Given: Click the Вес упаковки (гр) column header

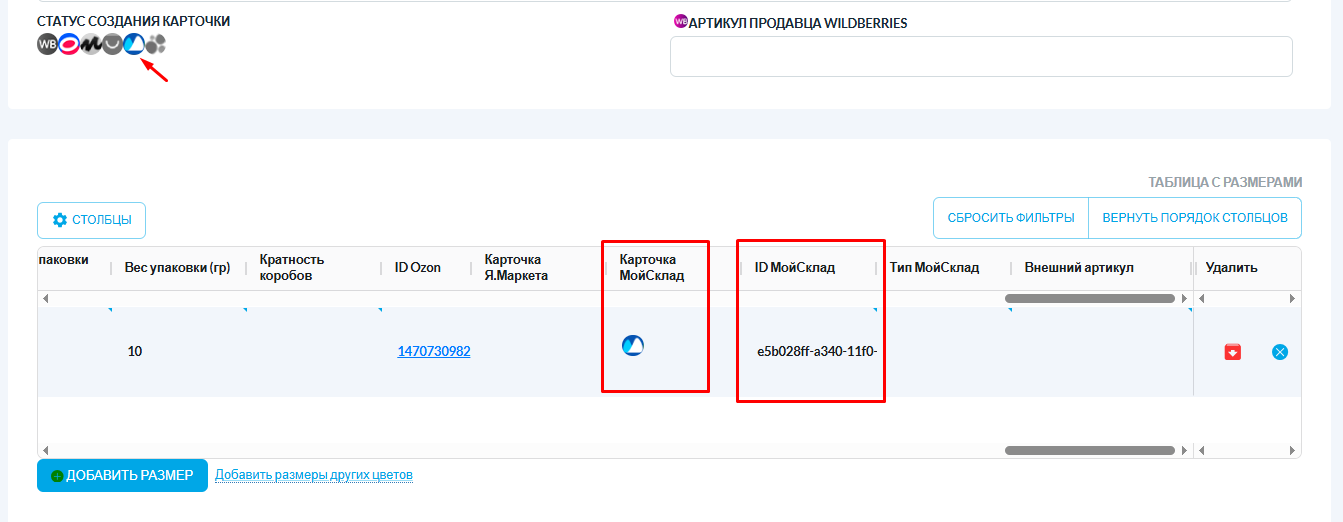Looking at the screenshot, I should (x=177, y=268).
